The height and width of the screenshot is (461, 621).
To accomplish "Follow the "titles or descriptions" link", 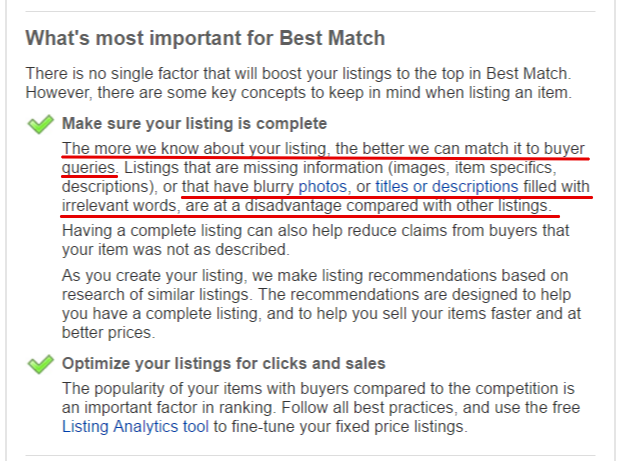I will pos(447,187).
